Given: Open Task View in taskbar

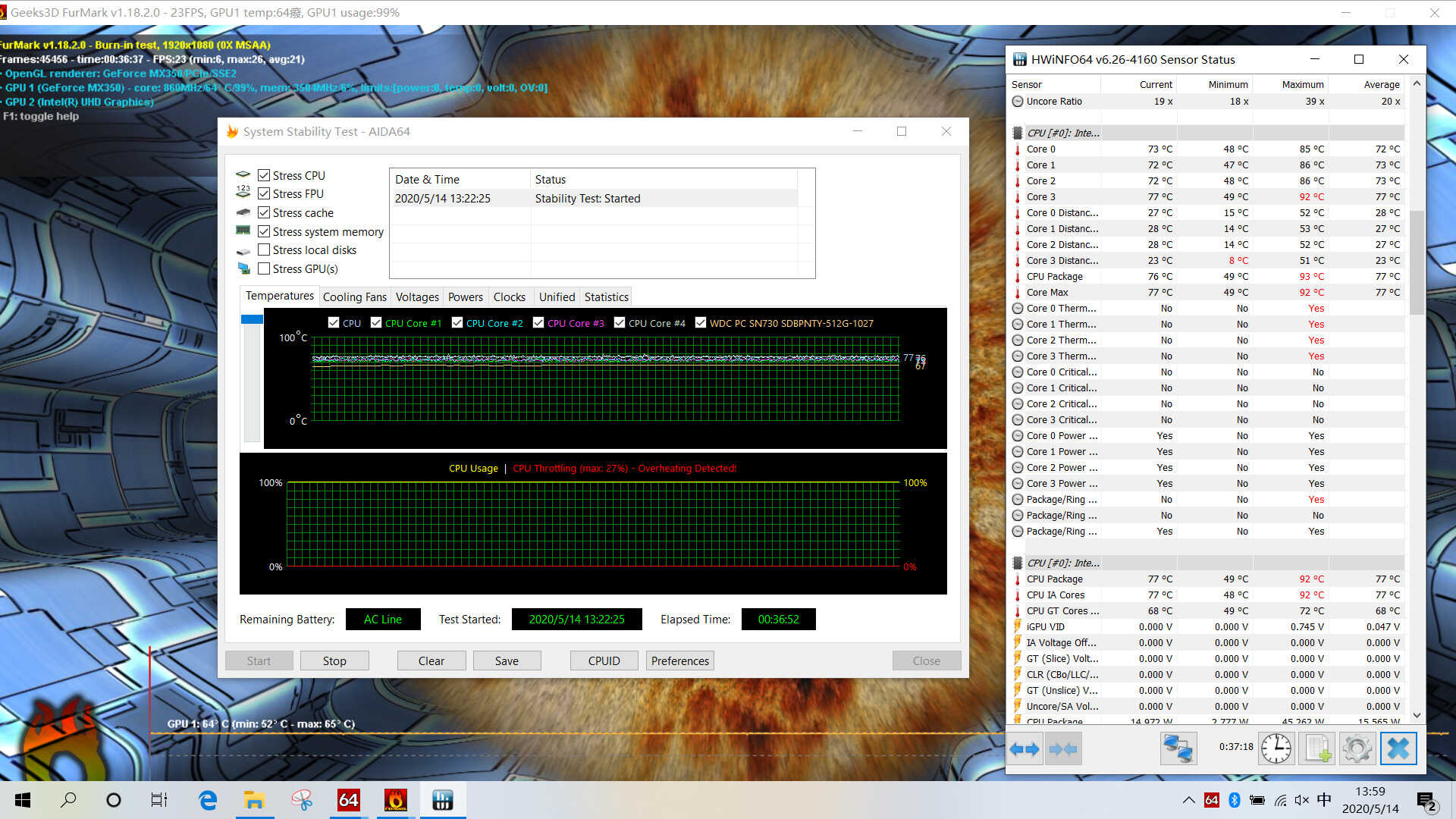Looking at the screenshot, I should coord(159,800).
